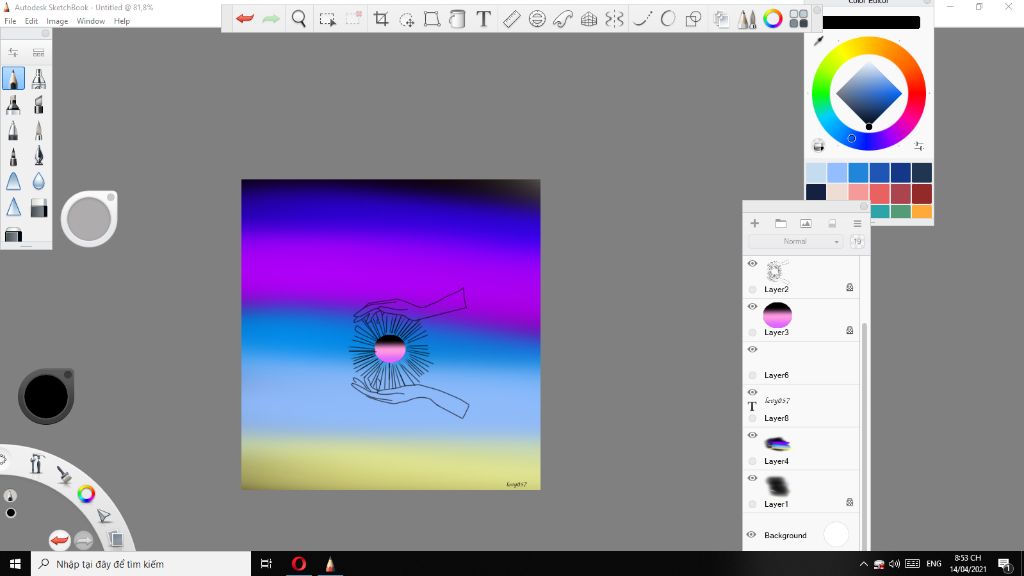Toggle visibility of Layer6
Viewport: 1024px width, 576px height.
click(752, 350)
